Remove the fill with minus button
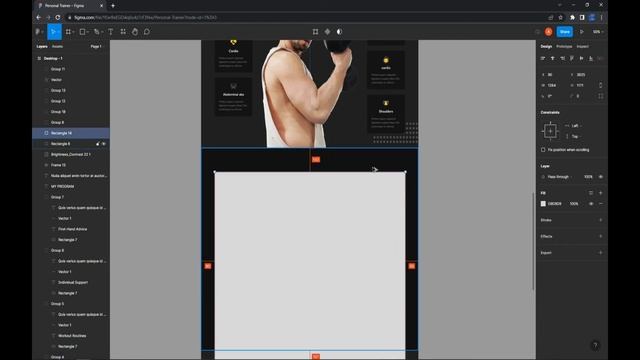 coord(600,204)
